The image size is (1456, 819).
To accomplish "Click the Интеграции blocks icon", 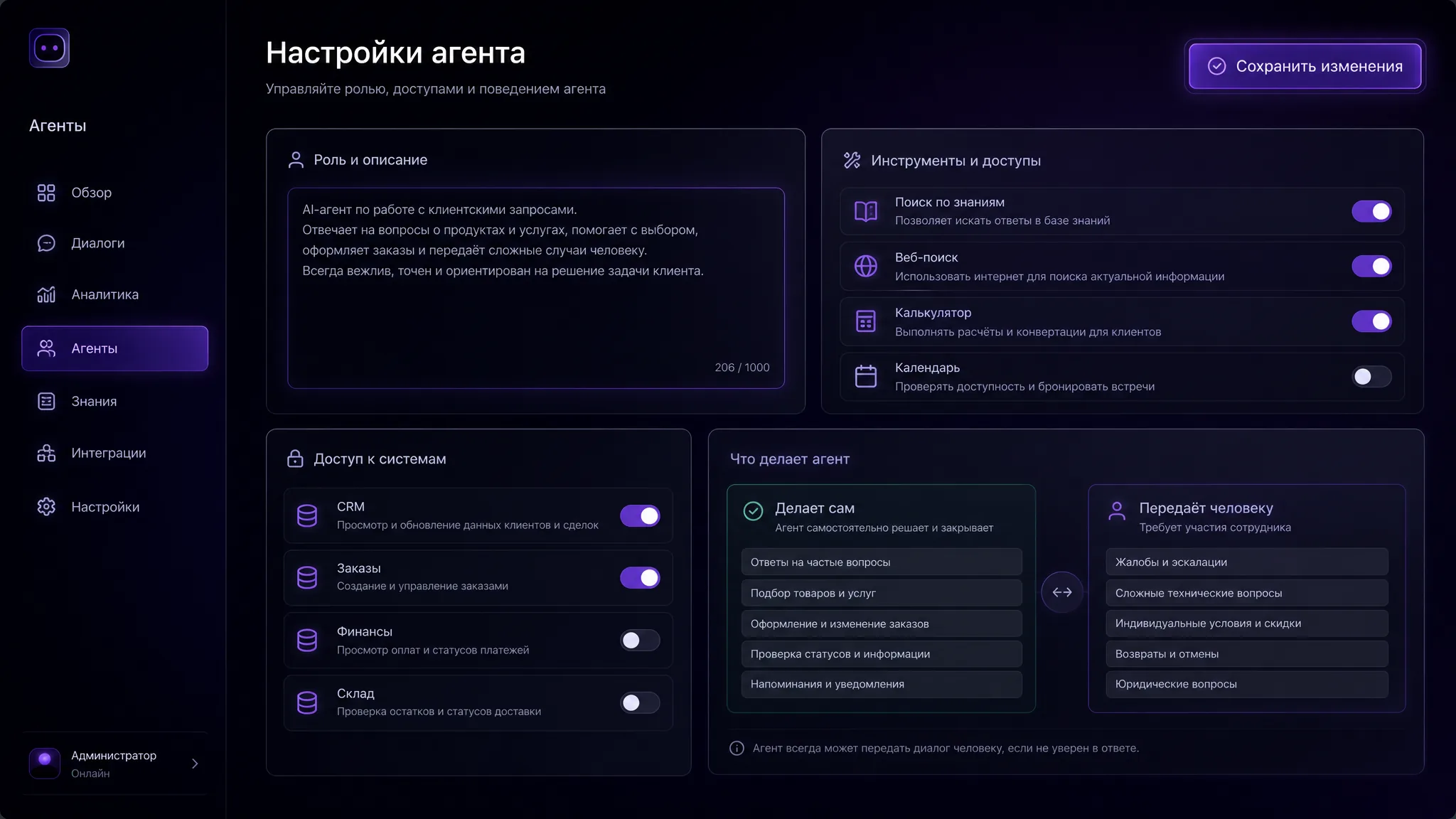I will 46,453.
